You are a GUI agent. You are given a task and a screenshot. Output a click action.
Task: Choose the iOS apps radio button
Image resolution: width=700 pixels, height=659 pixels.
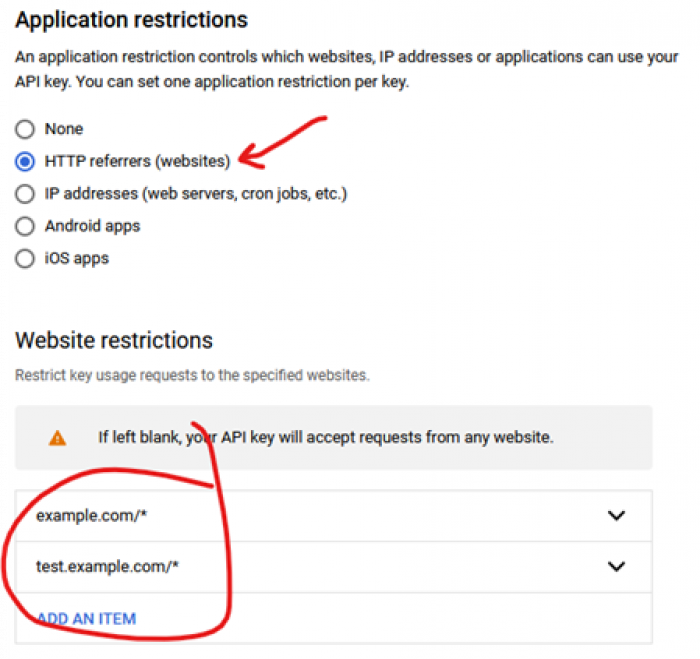[x=25, y=258]
